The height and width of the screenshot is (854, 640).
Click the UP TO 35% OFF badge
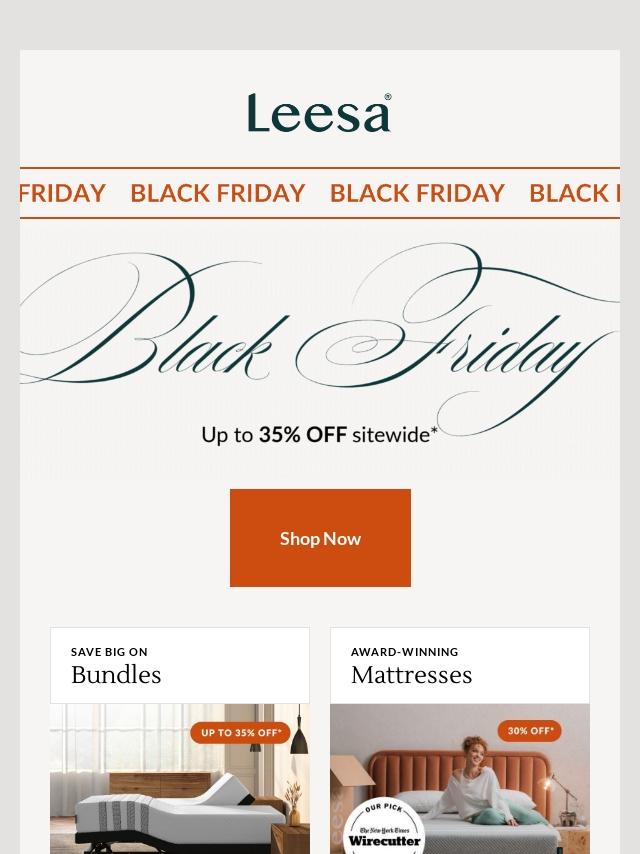tap(240, 733)
